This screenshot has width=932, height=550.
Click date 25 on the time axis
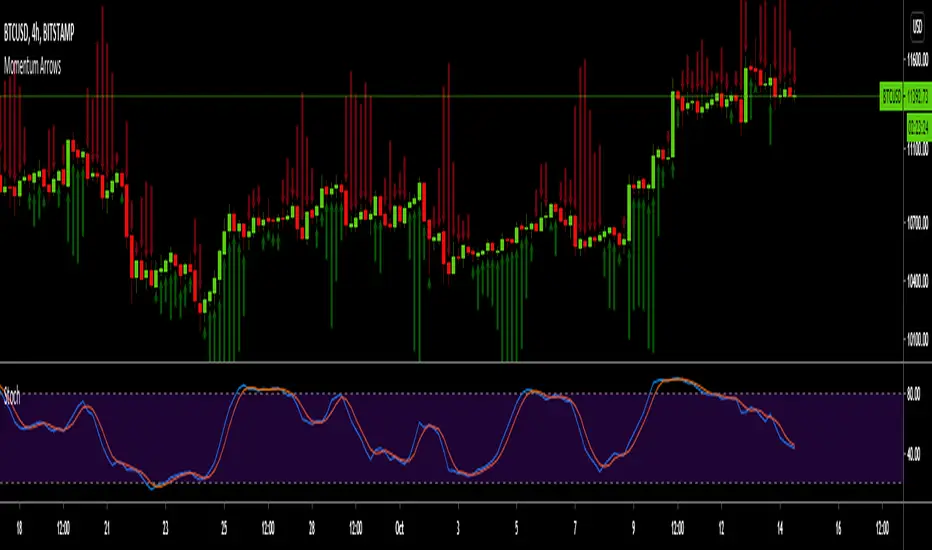click(x=223, y=528)
